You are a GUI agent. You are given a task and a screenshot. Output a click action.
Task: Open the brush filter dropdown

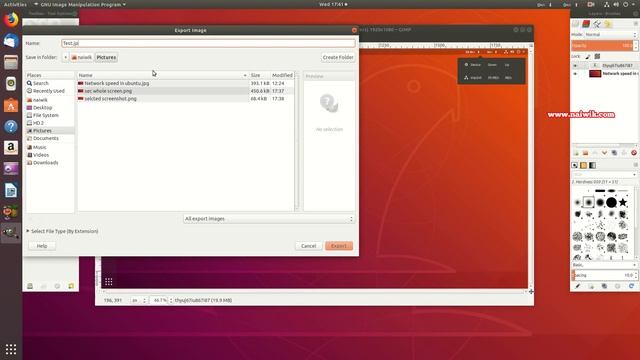pos(604,174)
